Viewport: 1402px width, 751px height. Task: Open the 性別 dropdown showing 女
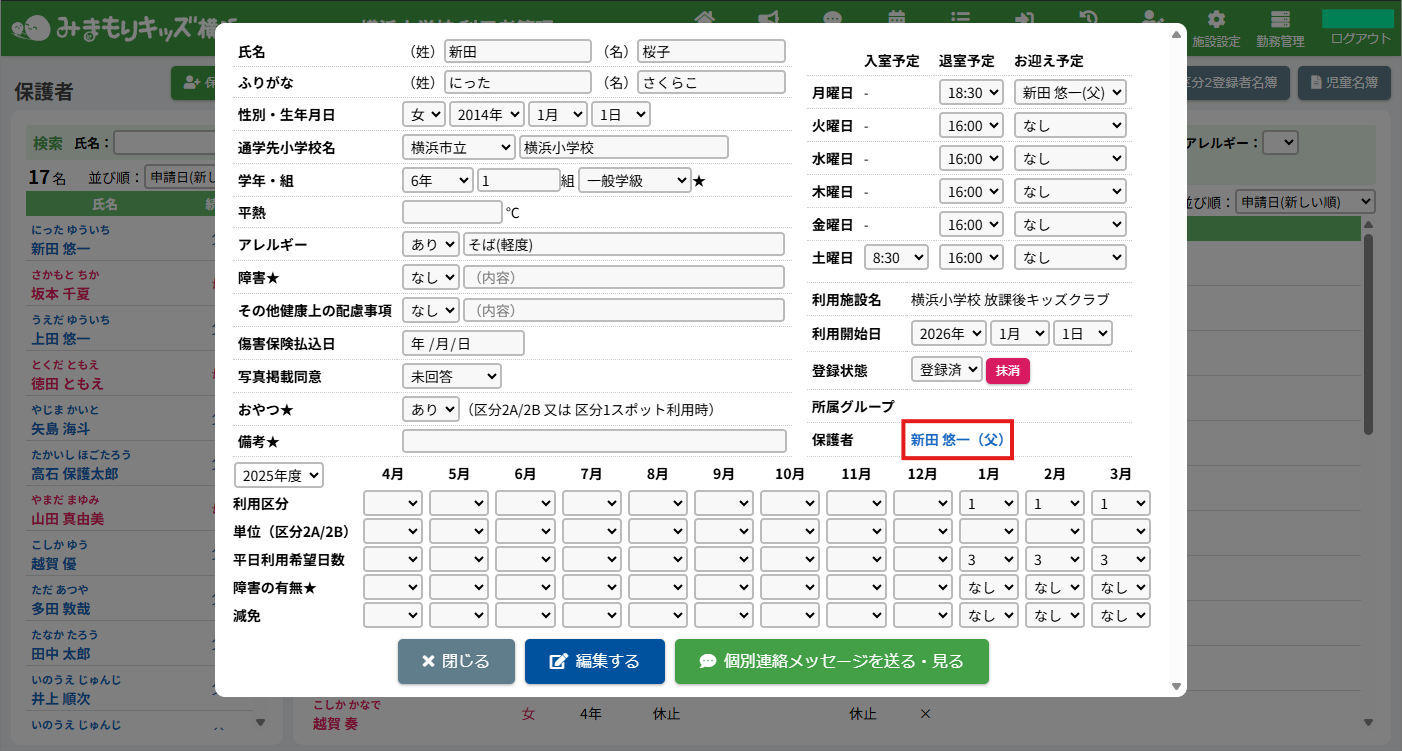pos(423,115)
